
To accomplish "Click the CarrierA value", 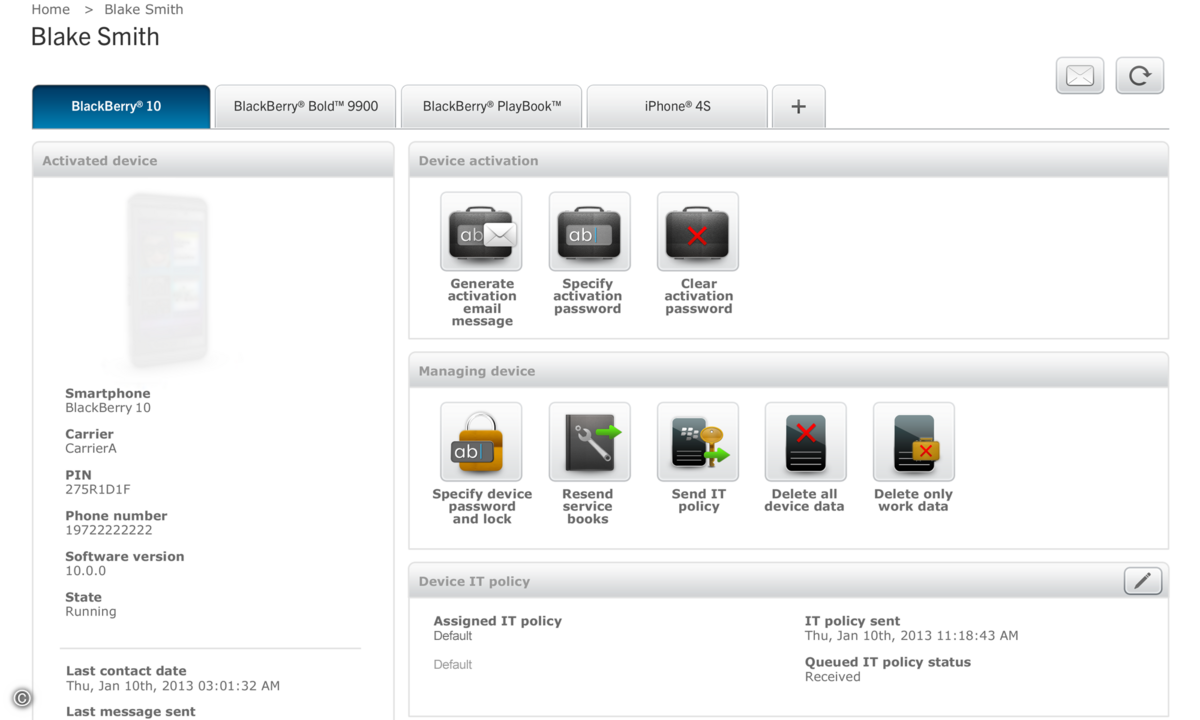I will point(91,448).
